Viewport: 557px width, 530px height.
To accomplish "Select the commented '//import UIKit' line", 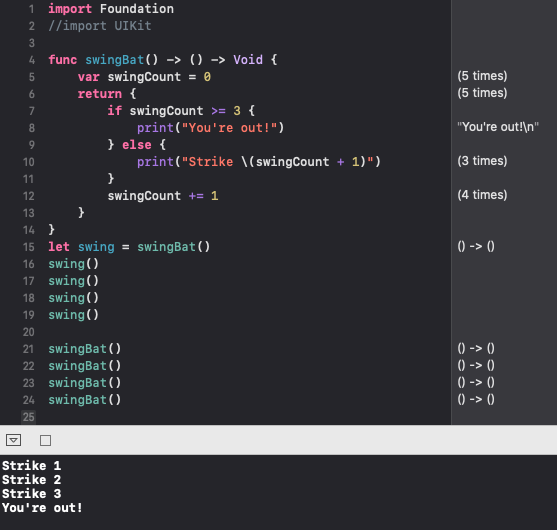I will click(x=100, y=26).
